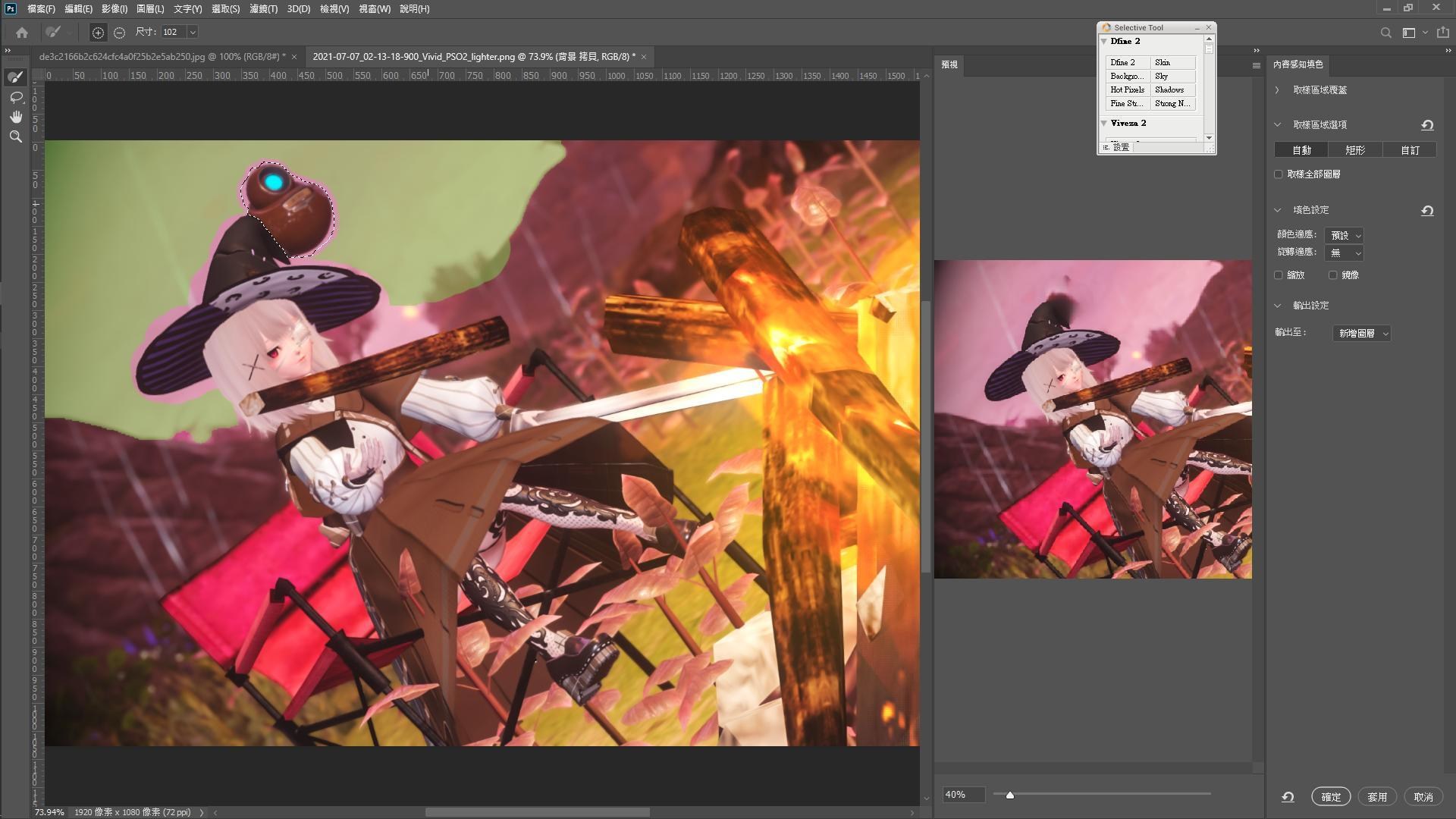The width and height of the screenshot is (1456, 819).
Task: Click the preview zoom 40% field
Action: point(963,795)
